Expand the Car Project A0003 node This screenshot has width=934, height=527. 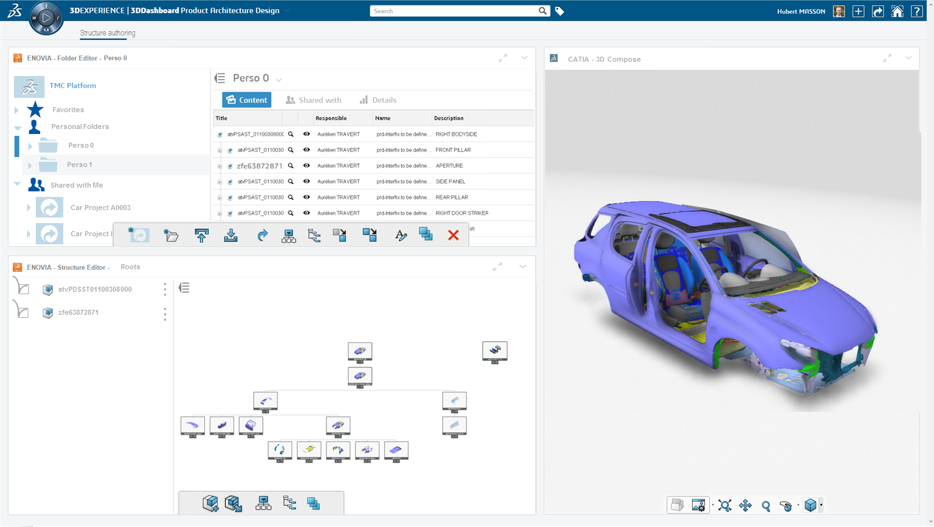(x=28, y=208)
